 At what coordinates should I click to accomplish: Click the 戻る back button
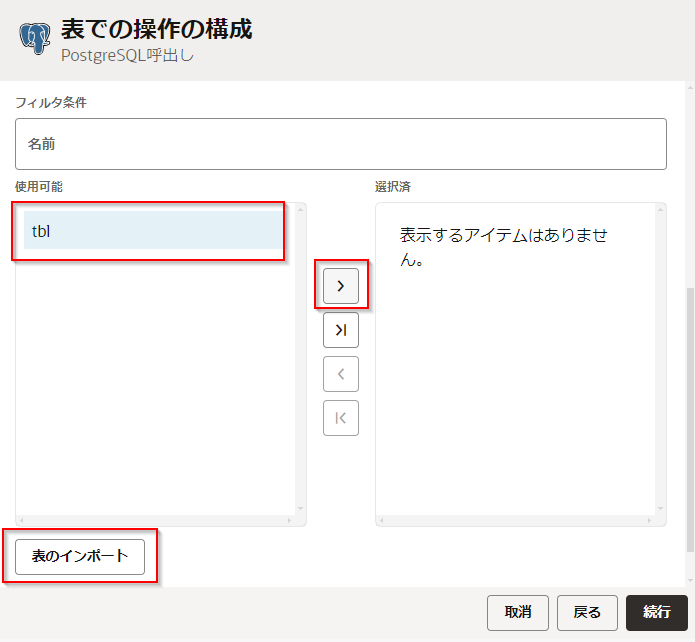587,612
